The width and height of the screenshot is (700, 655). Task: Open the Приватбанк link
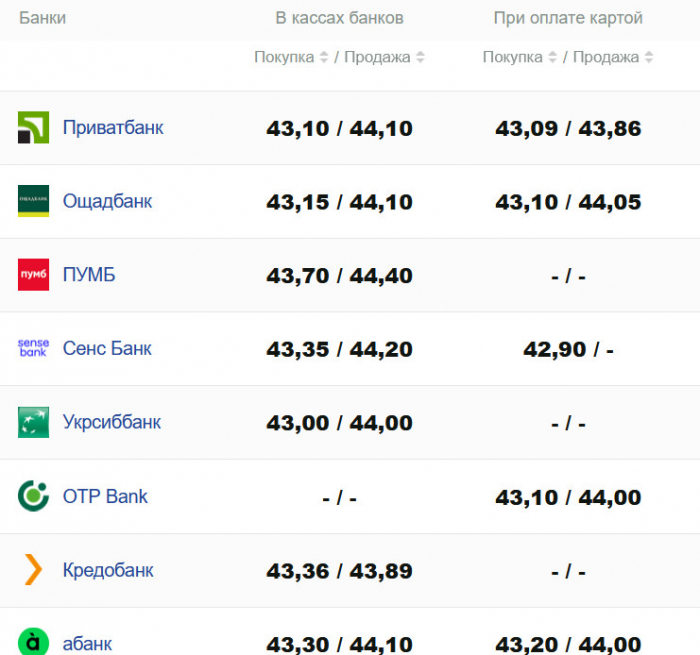113,128
